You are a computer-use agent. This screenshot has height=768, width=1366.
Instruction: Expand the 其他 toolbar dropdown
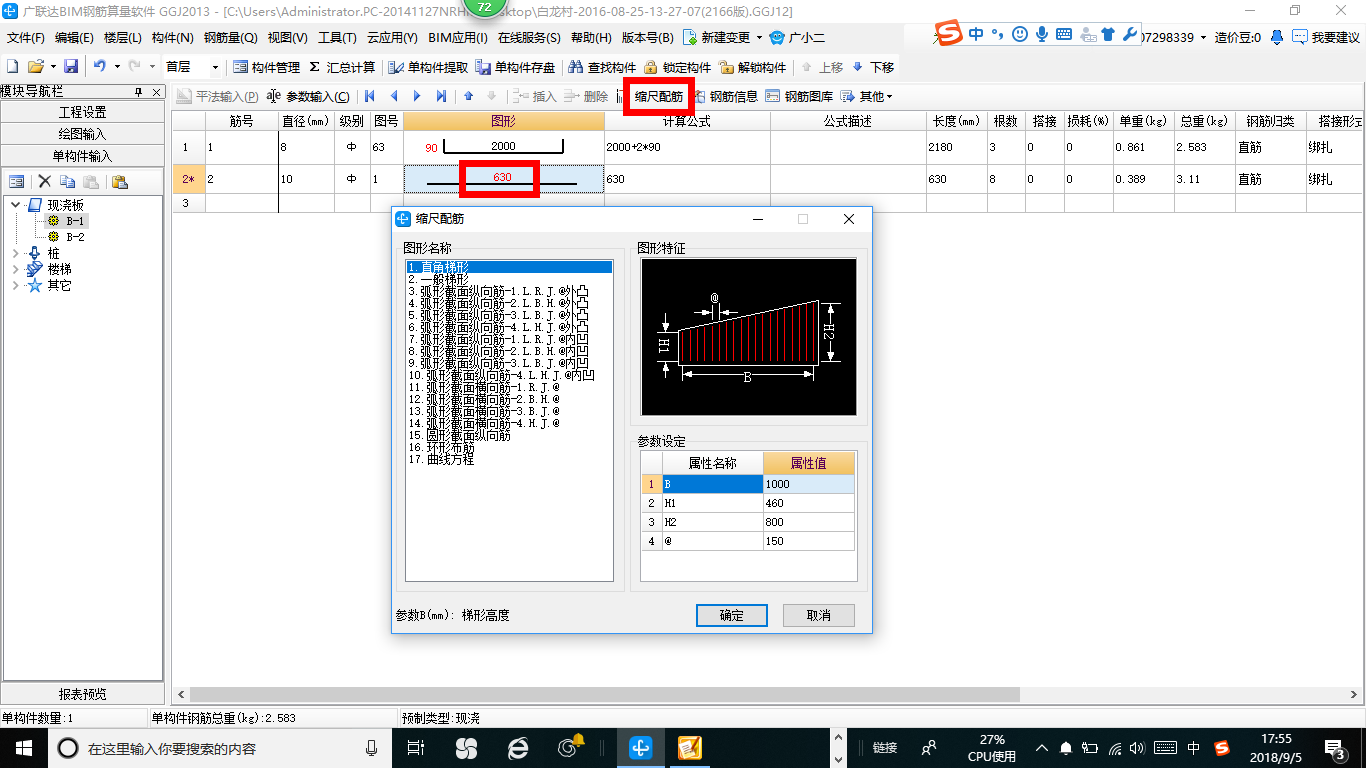tap(867, 97)
